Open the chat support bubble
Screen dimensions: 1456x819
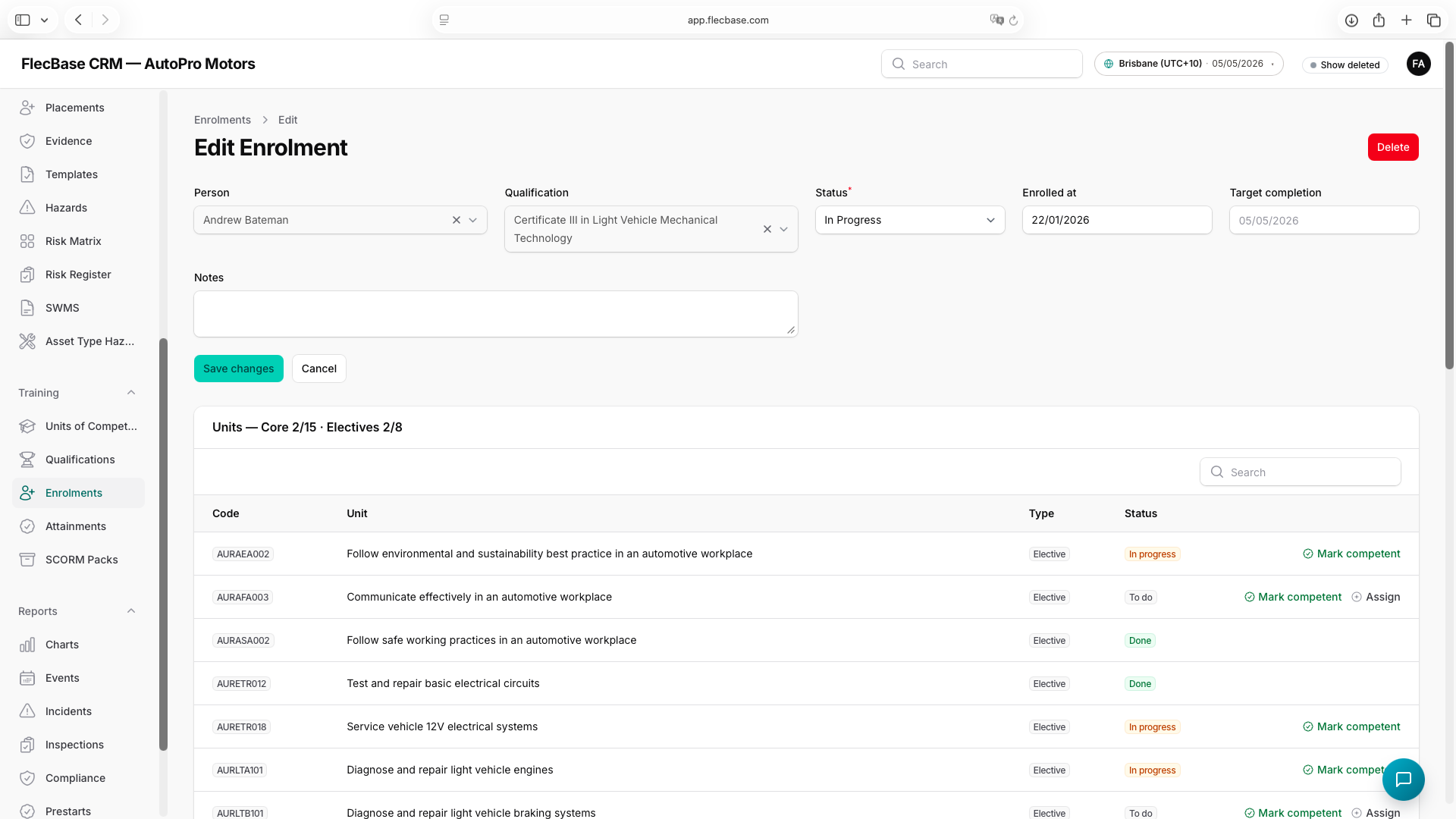[x=1403, y=780]
